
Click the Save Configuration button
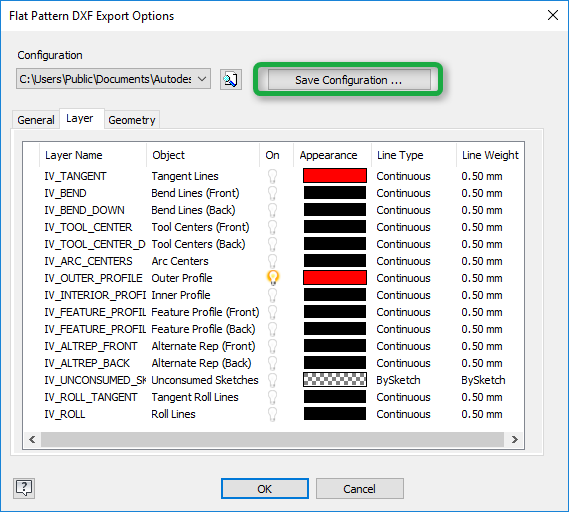[x=349, y=79]
